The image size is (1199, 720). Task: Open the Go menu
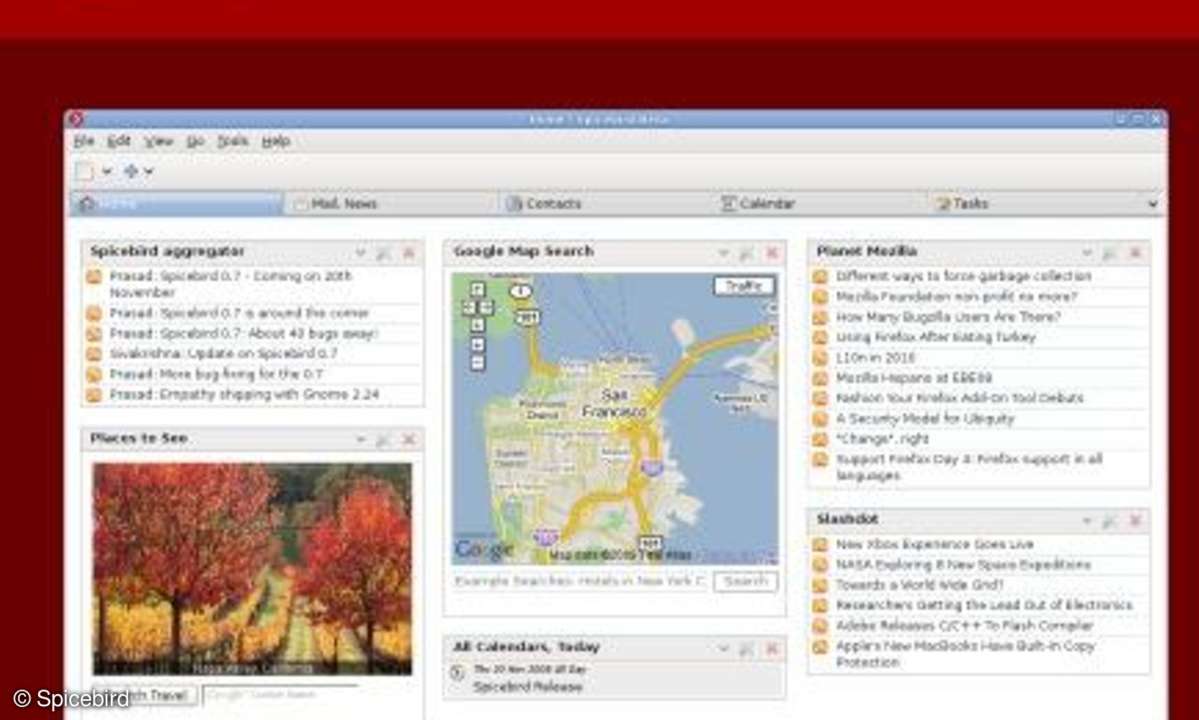195,141
